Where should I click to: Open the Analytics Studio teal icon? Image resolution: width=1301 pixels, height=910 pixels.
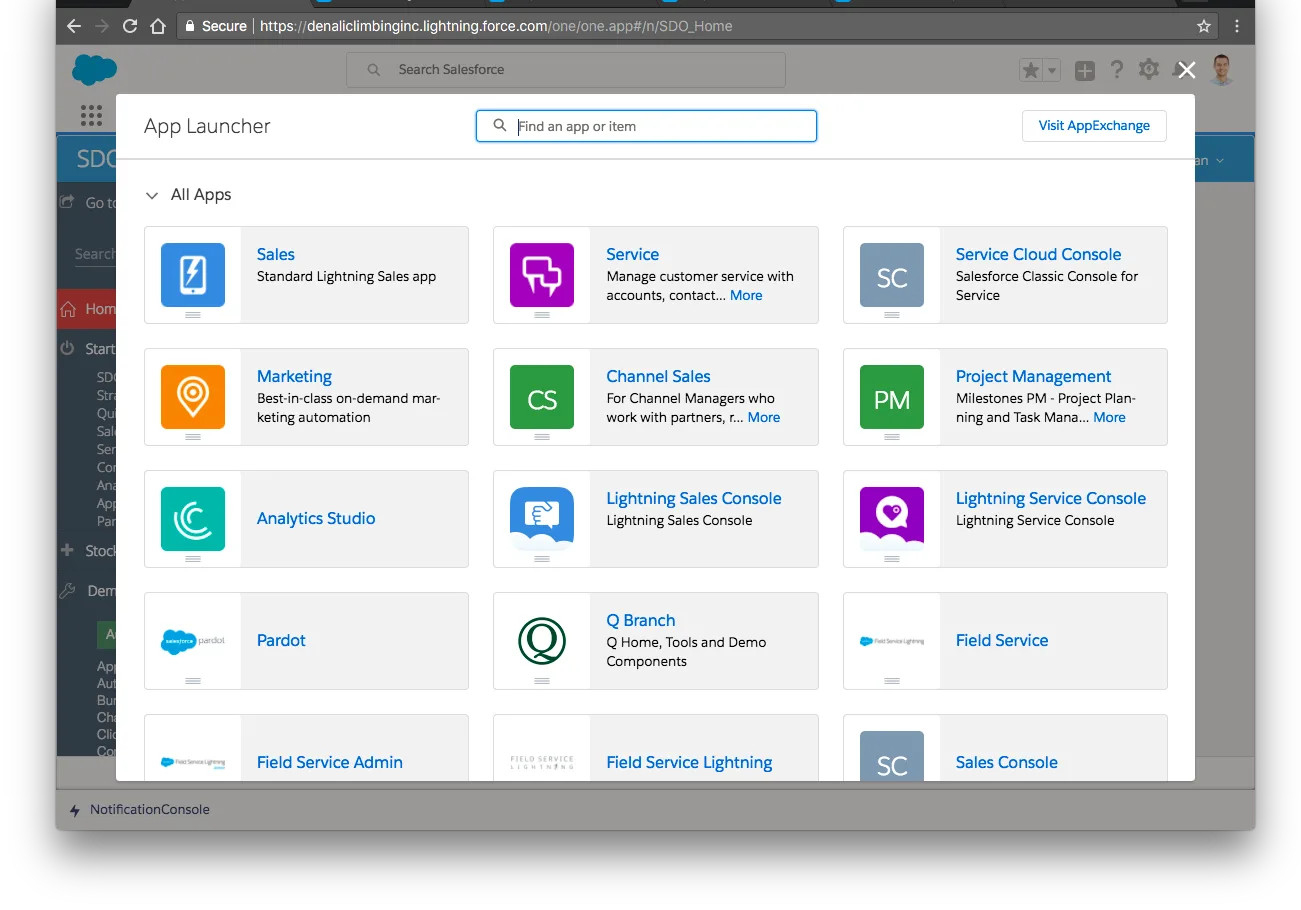[193, 519]
